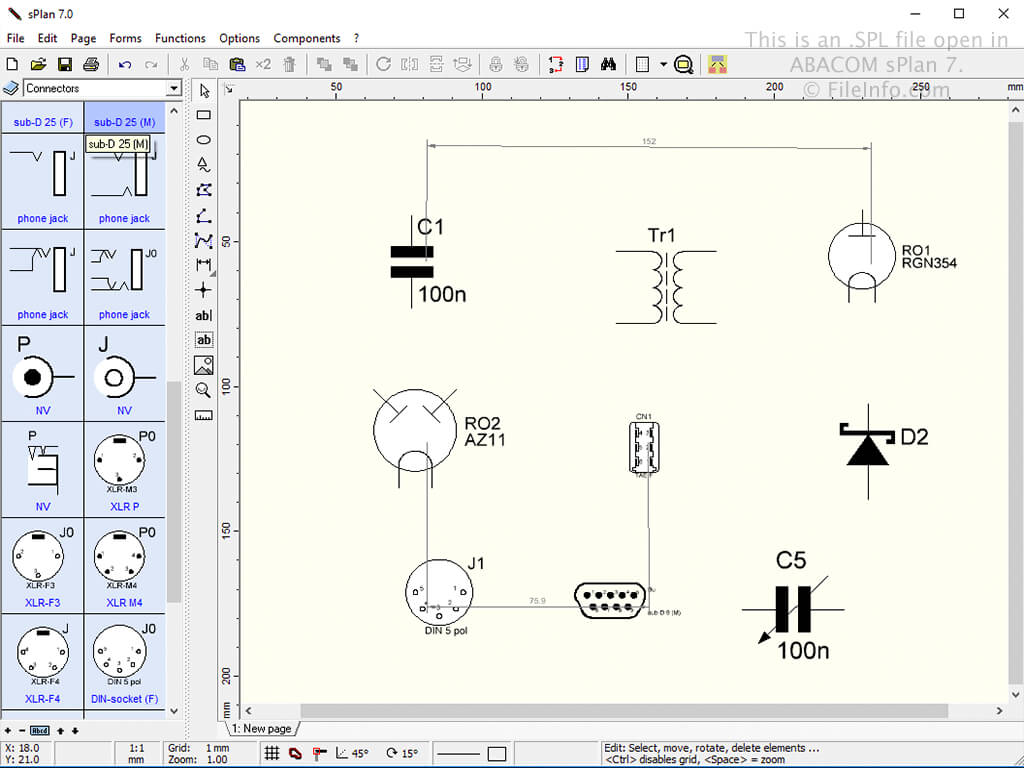
Task: Open the Functions menu
Action: [x=180, y=38]
